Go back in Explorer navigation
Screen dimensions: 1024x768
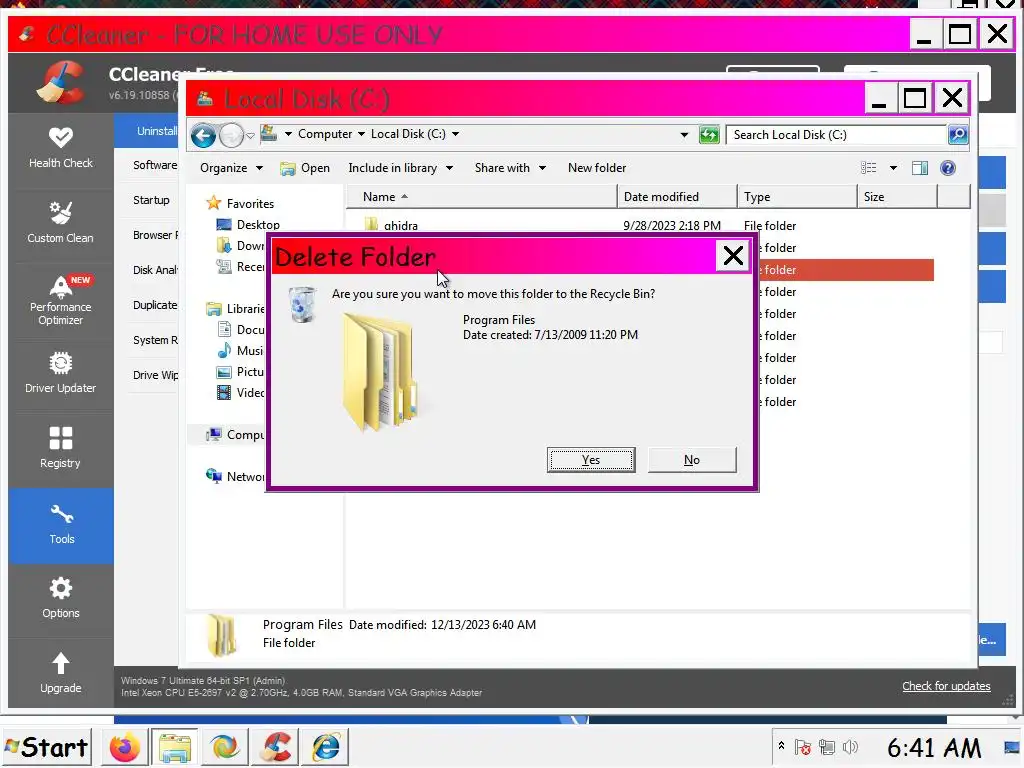tap(203, 136)
